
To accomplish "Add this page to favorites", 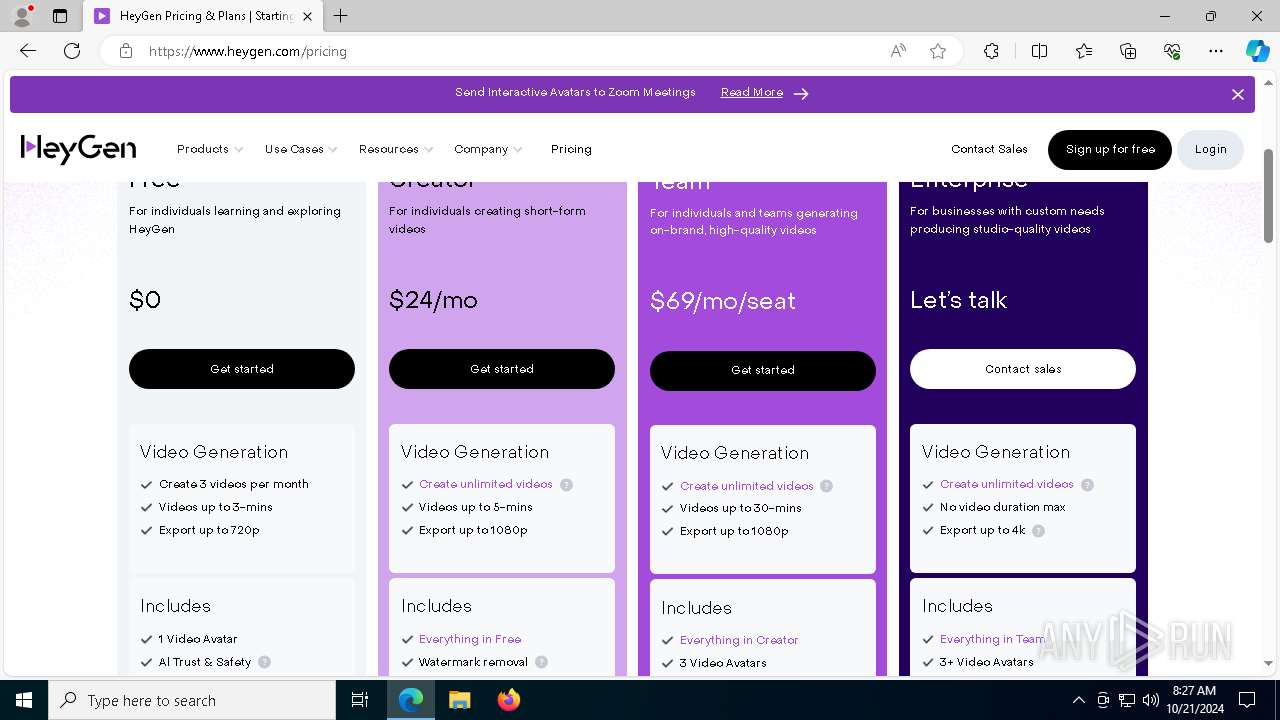I will [938, 51].
